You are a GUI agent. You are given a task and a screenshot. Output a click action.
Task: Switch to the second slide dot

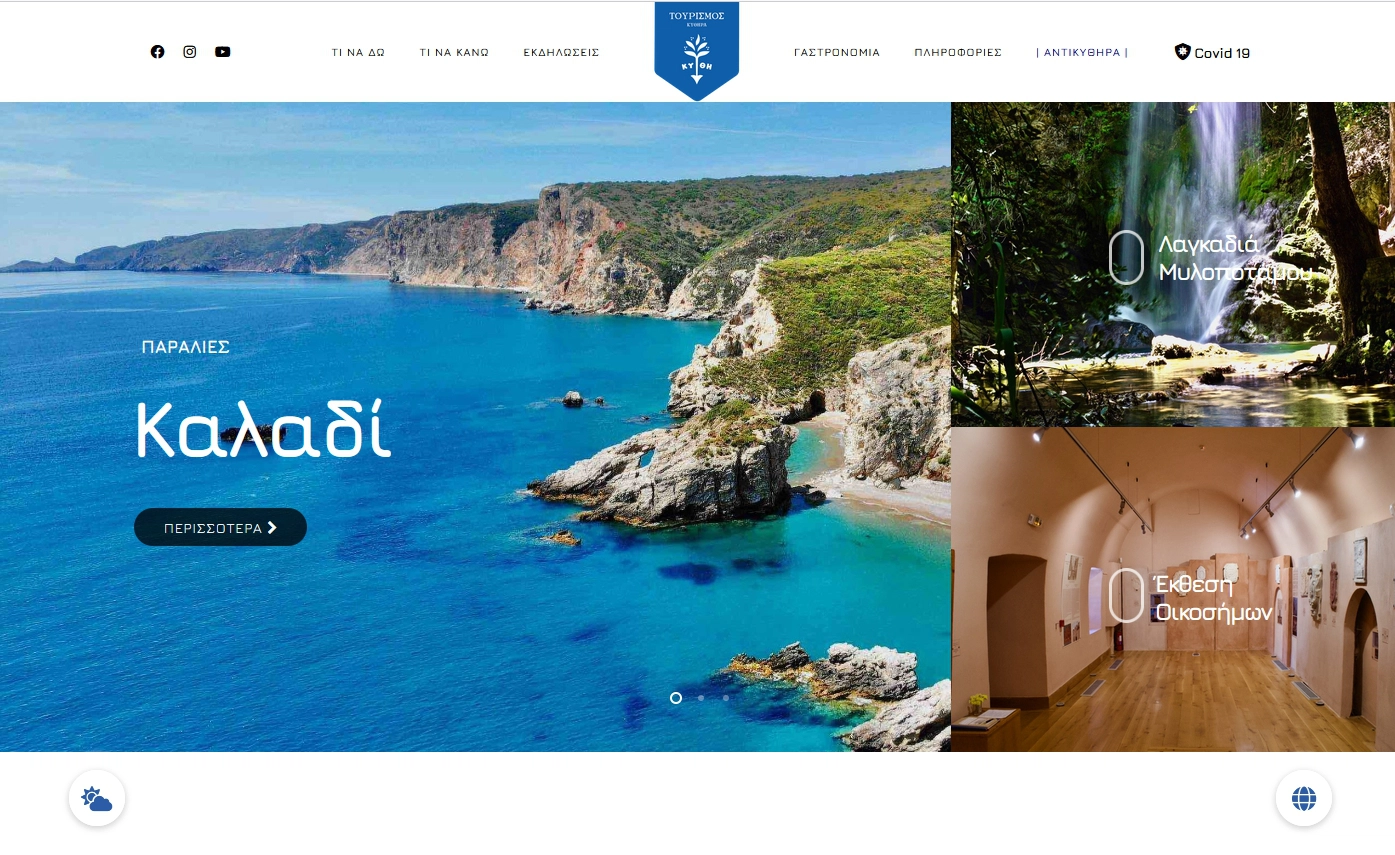[701, 698]
